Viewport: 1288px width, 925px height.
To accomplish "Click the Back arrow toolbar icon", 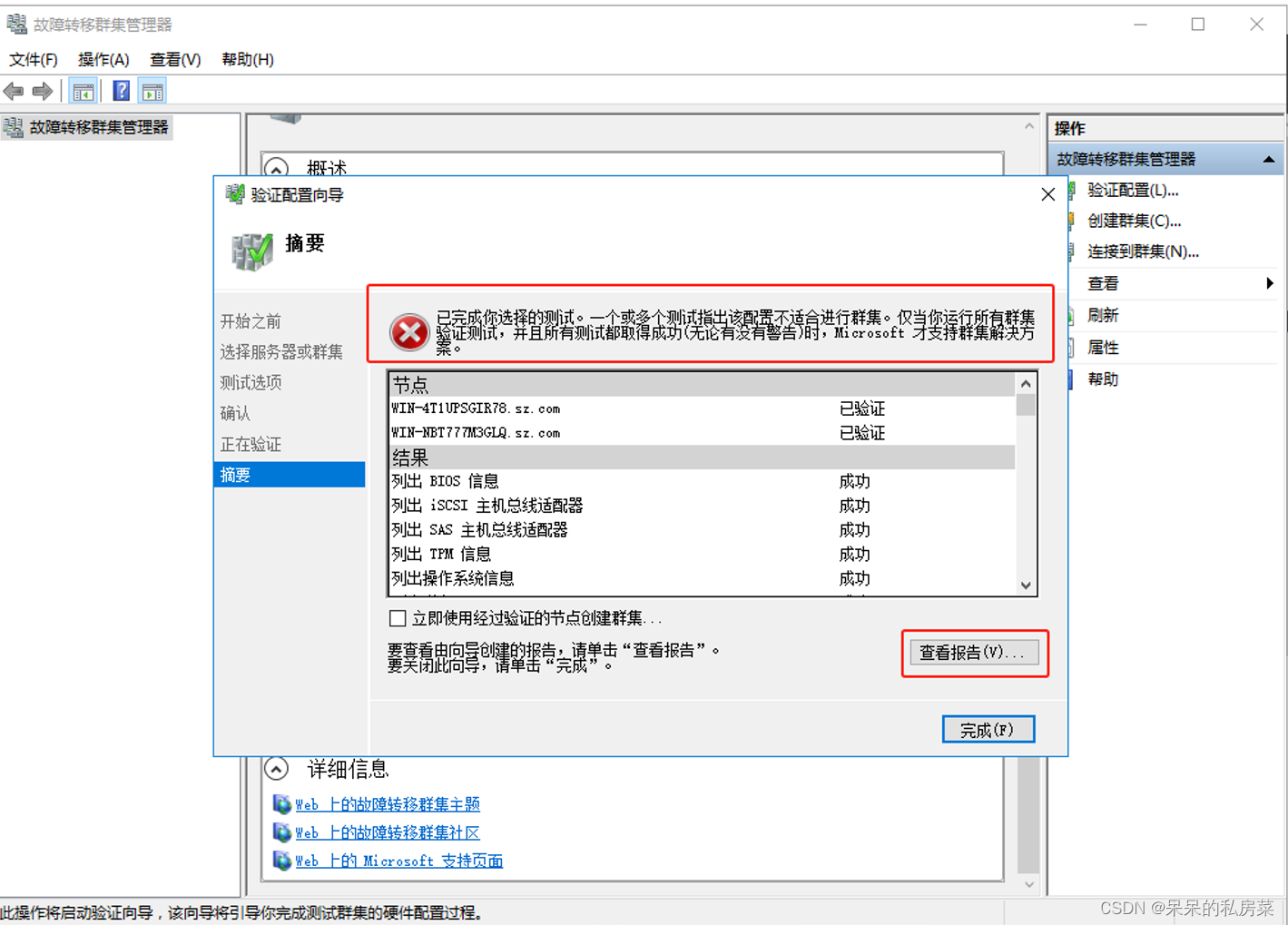I will point(14,91).
